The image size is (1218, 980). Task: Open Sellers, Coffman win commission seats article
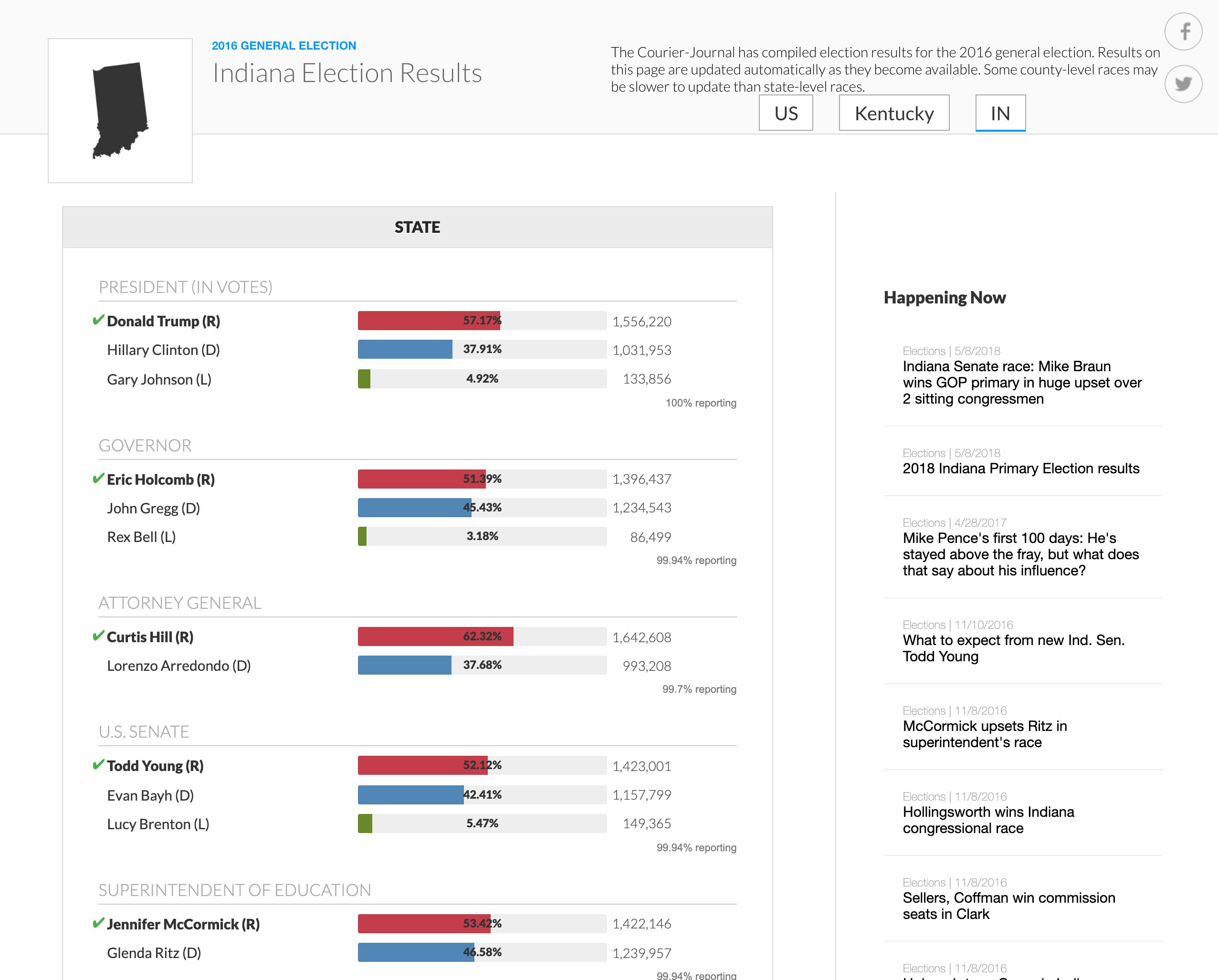1009,906
